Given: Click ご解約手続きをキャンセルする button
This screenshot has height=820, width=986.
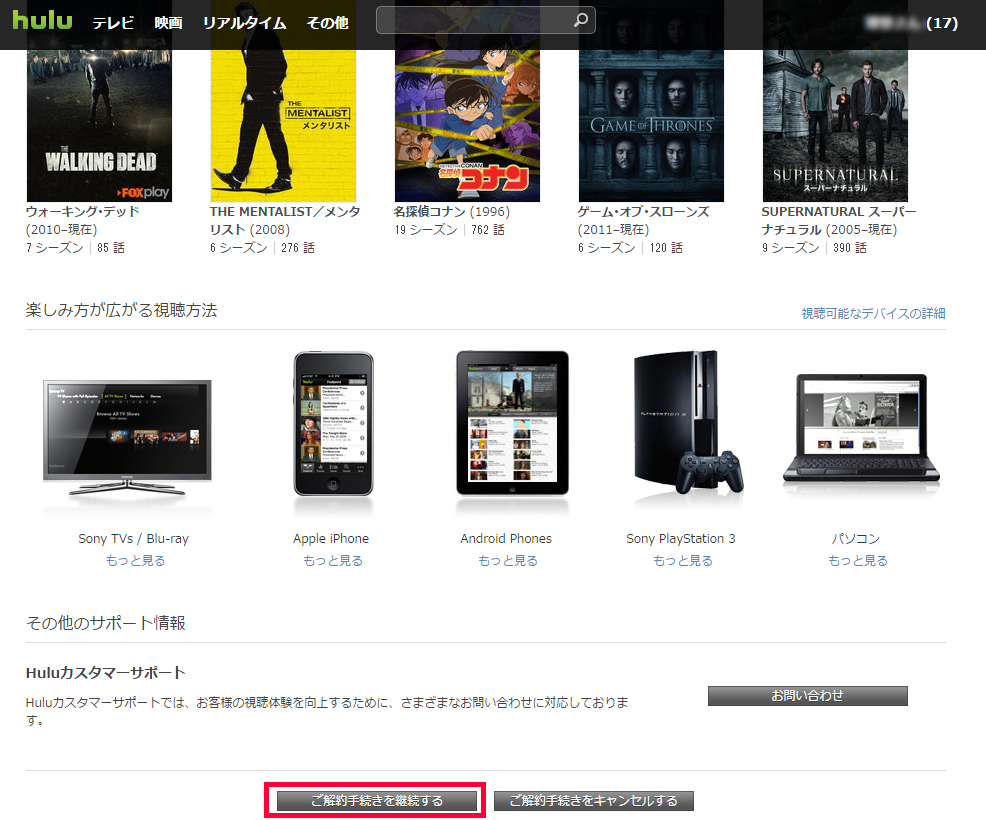Looking at the screenshot, I should (x=594, y=801).
